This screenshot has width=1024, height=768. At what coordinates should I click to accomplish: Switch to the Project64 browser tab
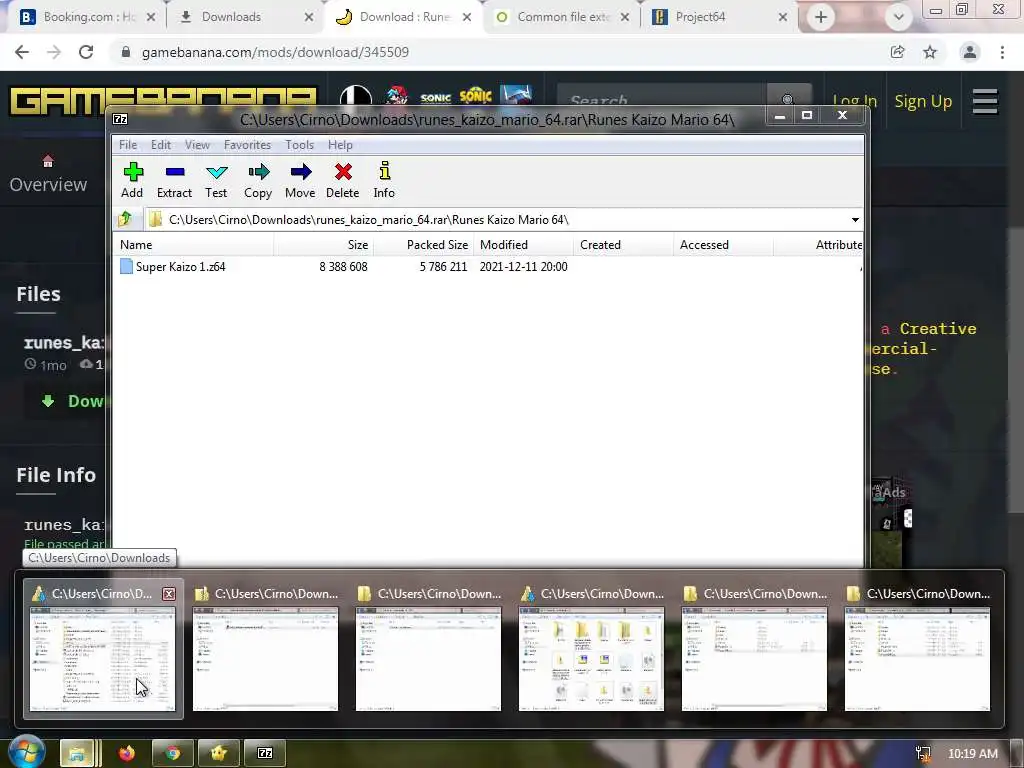(x=720, y=17)
